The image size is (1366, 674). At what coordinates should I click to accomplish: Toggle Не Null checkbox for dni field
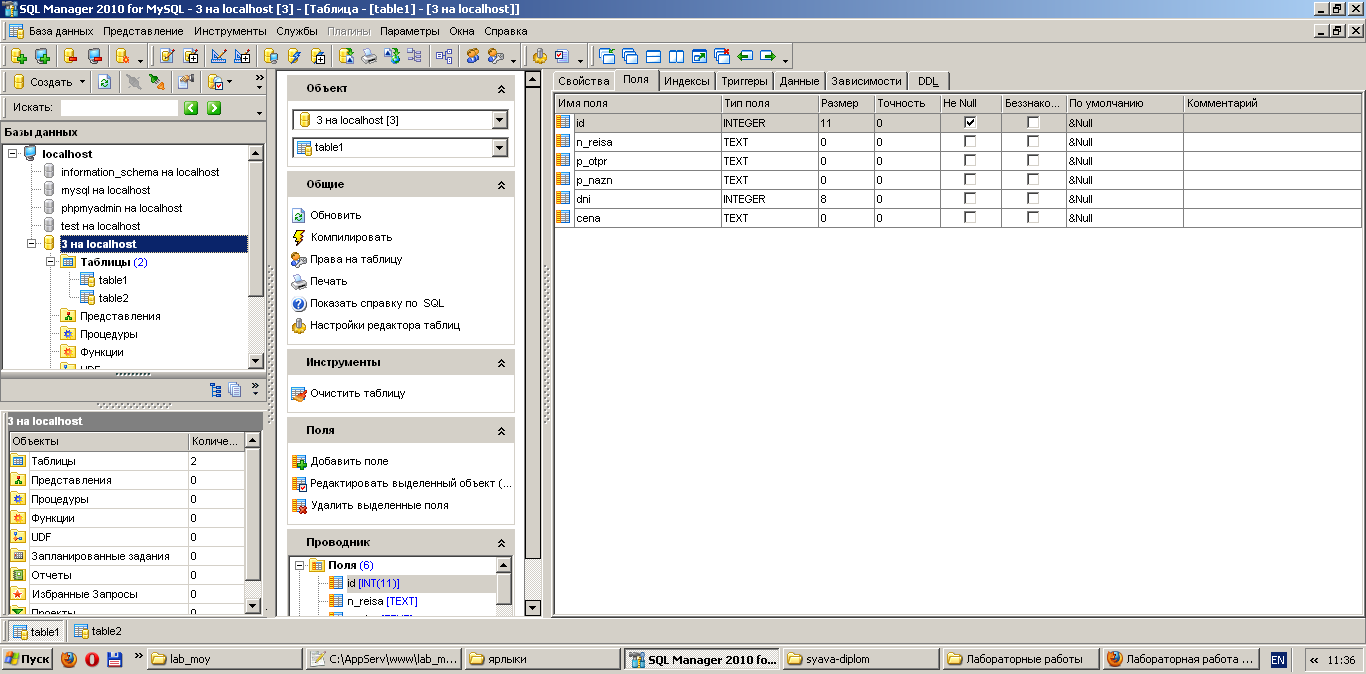[x=970, y=199]
